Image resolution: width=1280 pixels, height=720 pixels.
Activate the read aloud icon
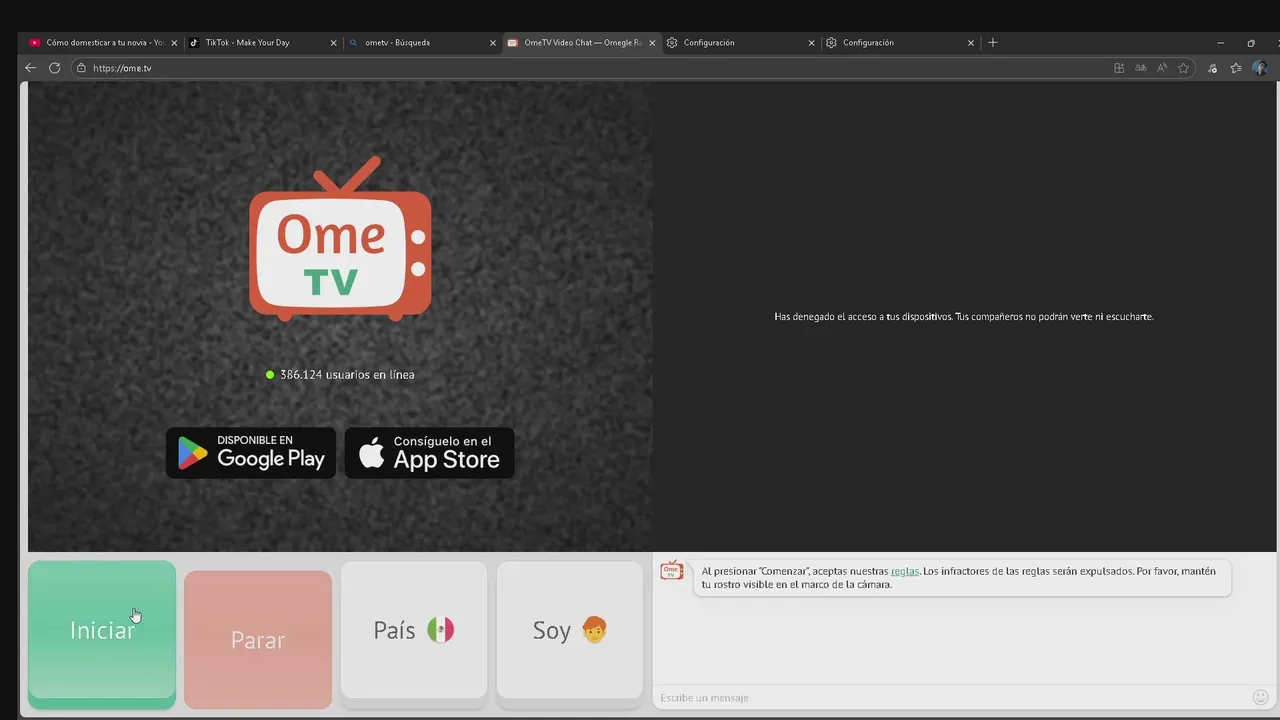click(1162, 68)
